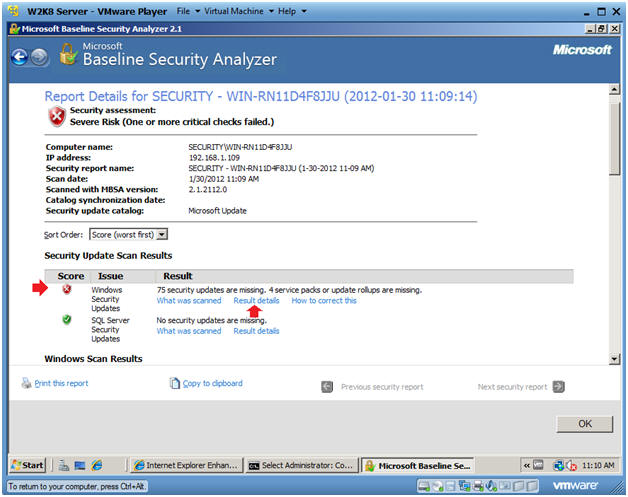Image resolution: width=628 pixels, height=497 pixels.
Task: Click the MBSA version value 2.1.2112.0
Action: pos(208,189)
